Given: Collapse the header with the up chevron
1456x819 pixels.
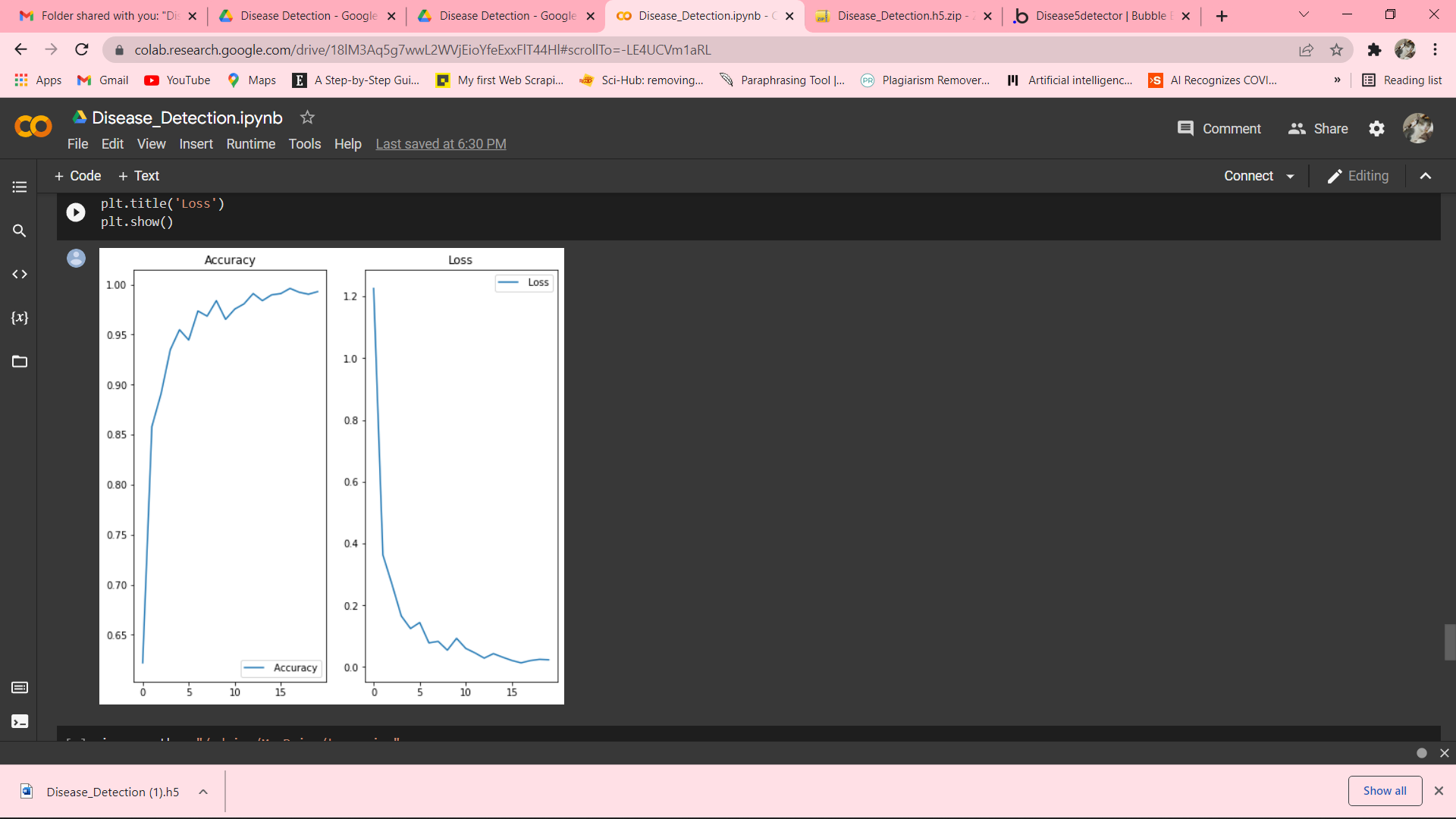Looking at the screenshot, I should pos(1426,176).
